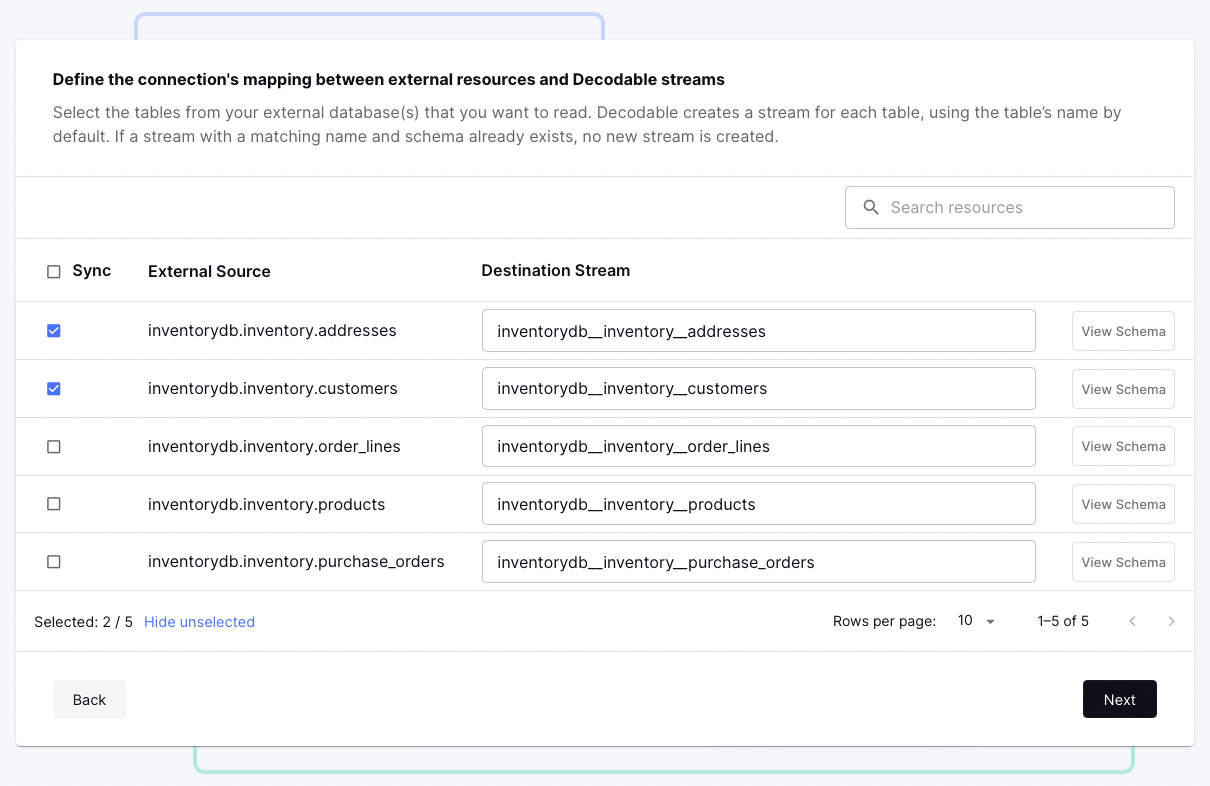Viewport: 1210px width, 786px height.
Task: Click Hide unselected to filter rows
Action: click(x=199, y=621)
